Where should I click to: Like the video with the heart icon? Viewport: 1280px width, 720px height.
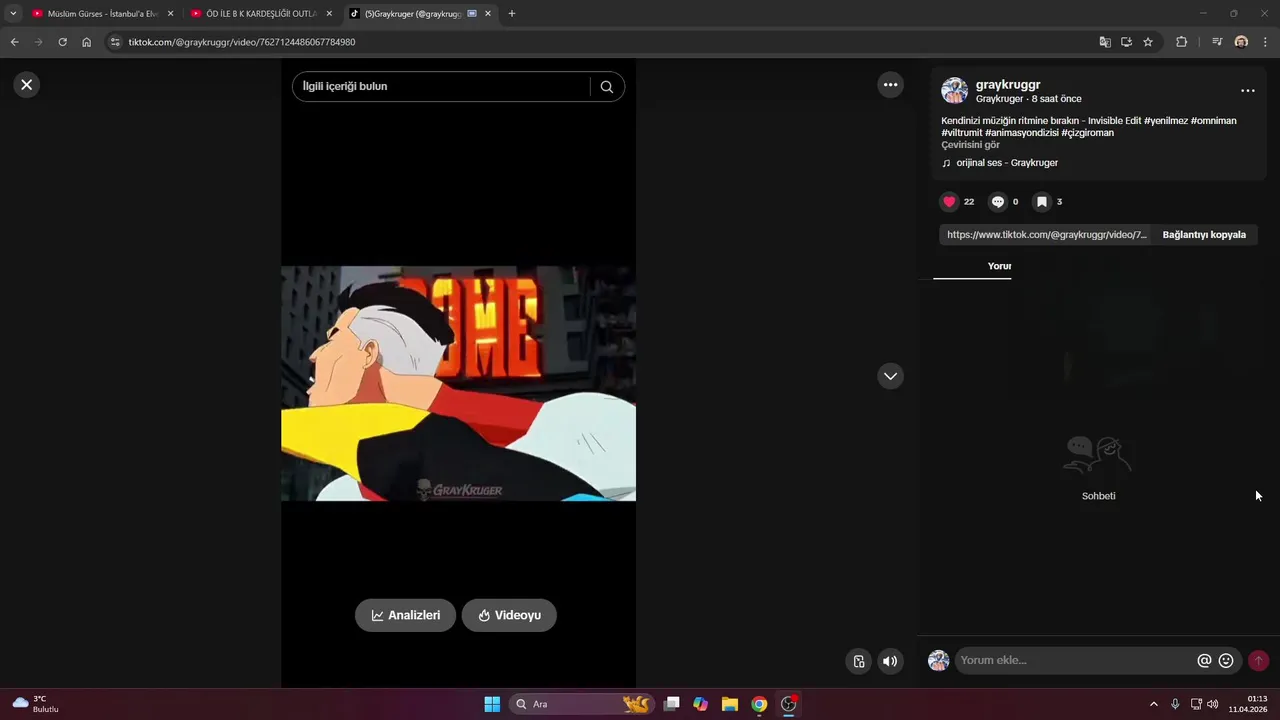click(949, 202)
